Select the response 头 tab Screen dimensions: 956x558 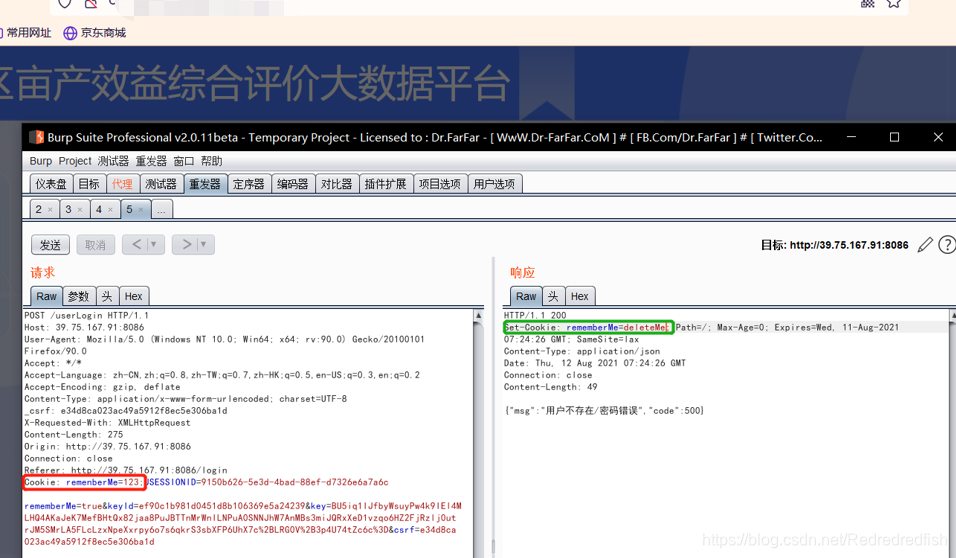[554, 296]
